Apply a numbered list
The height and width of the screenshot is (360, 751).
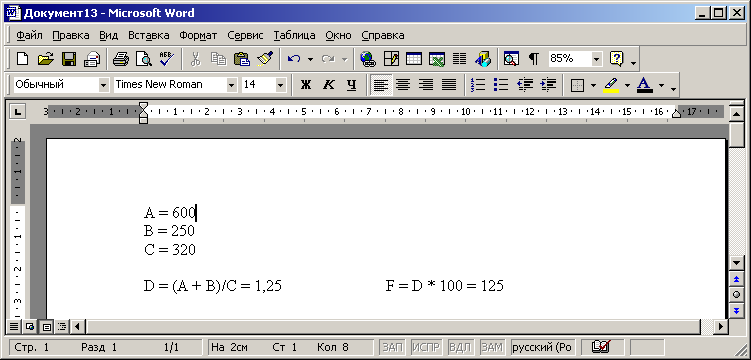pyautogui.click(x=478, y=85)
